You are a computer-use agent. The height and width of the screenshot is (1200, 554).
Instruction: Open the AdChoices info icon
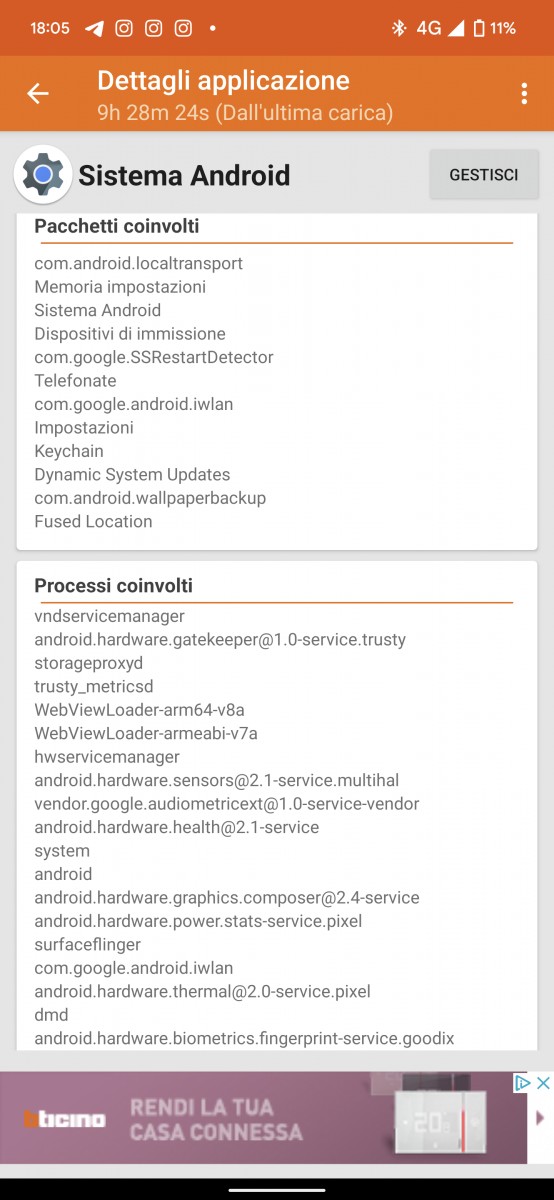coord(522,1083)
